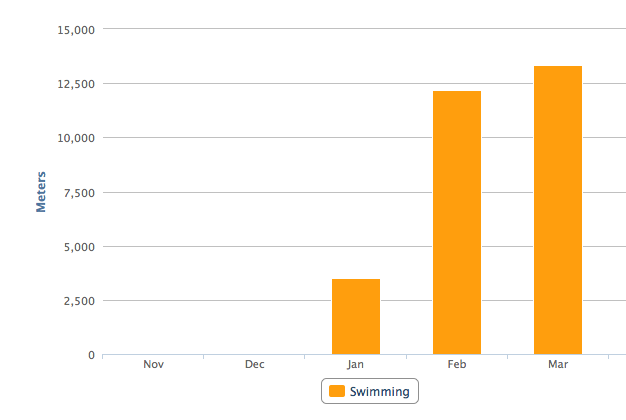Image resolution: width=626 pixels, height=420 pixels.
Task: Select the 5,000 y-axis label
Action: point(79,246)
